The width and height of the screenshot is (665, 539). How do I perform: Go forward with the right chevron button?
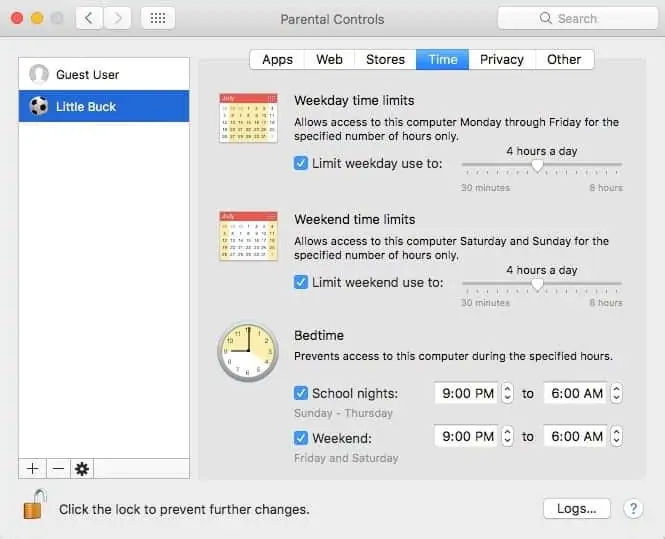(117, 18)
